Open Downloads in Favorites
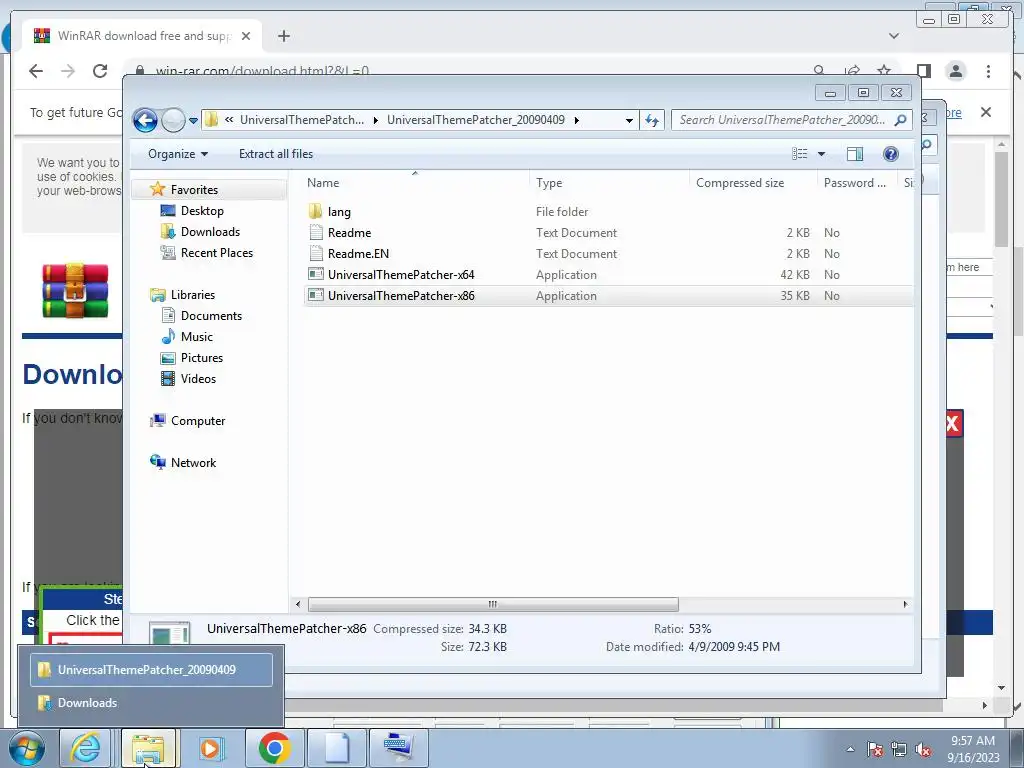Viewport: 1024px width, 768px height. click(210, 232)
